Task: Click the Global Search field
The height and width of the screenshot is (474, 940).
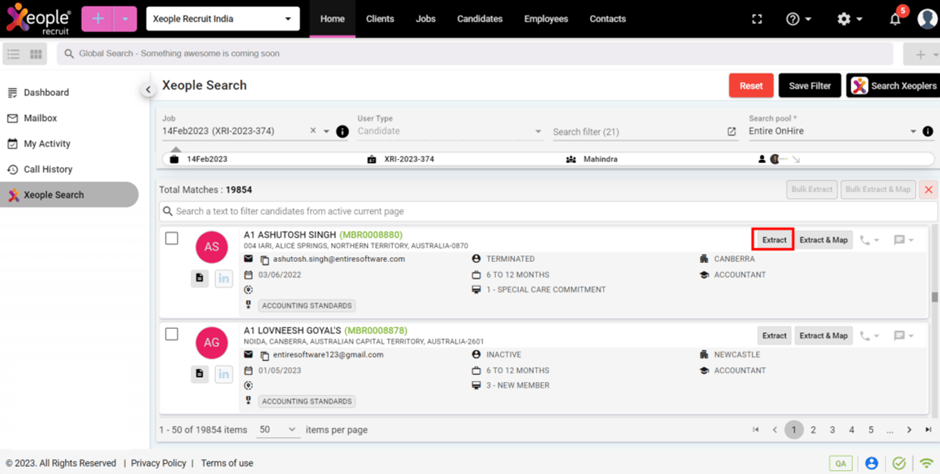Action: pyautogui.click(x=475, y=53)
